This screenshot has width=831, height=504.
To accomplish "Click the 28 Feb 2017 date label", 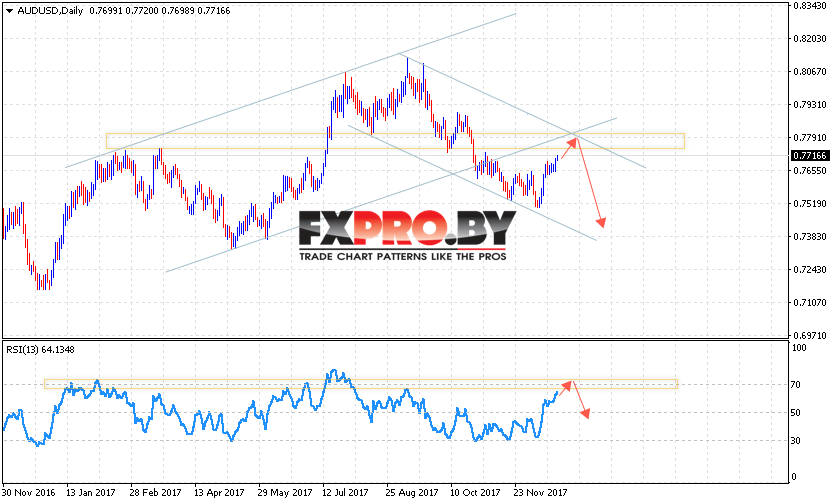I will 155,493.
